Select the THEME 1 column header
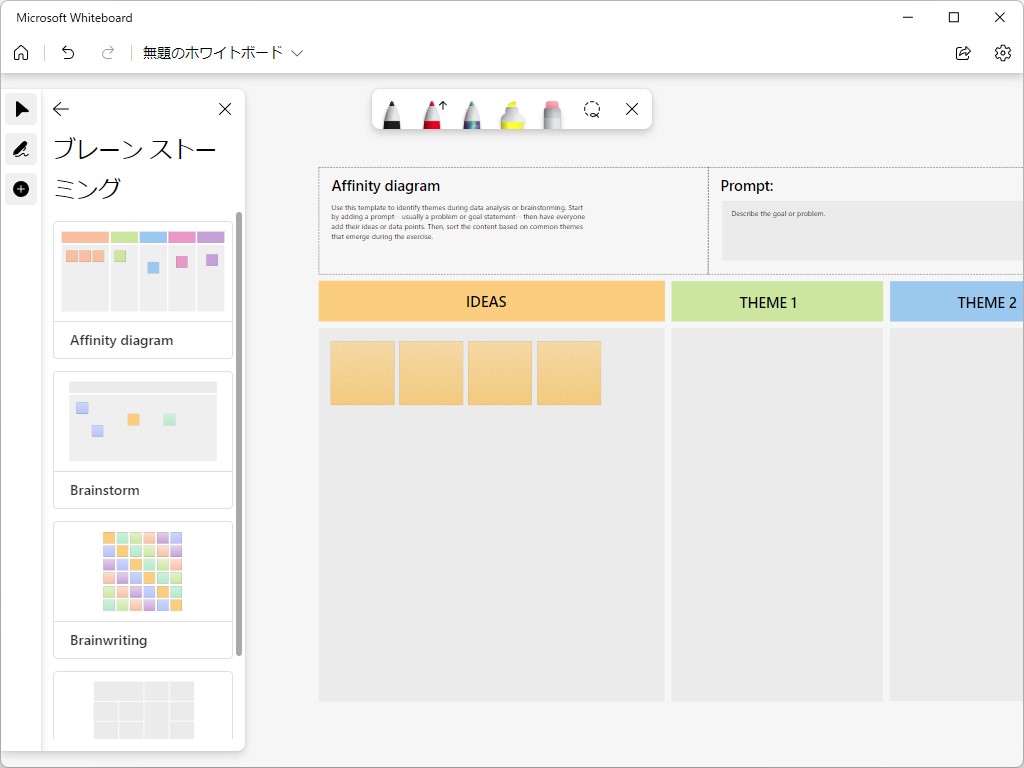Viewport: 1024px width, 768px height. pos(777,302)
